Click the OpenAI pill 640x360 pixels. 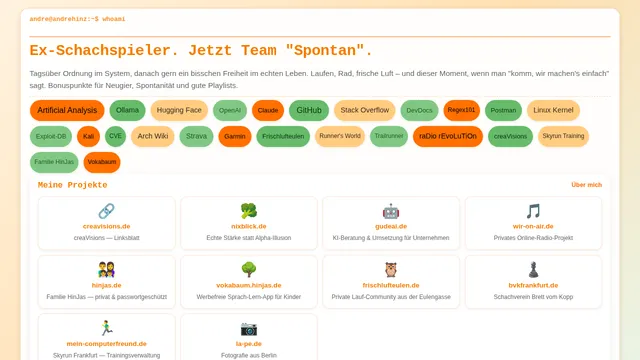point(230,110)
